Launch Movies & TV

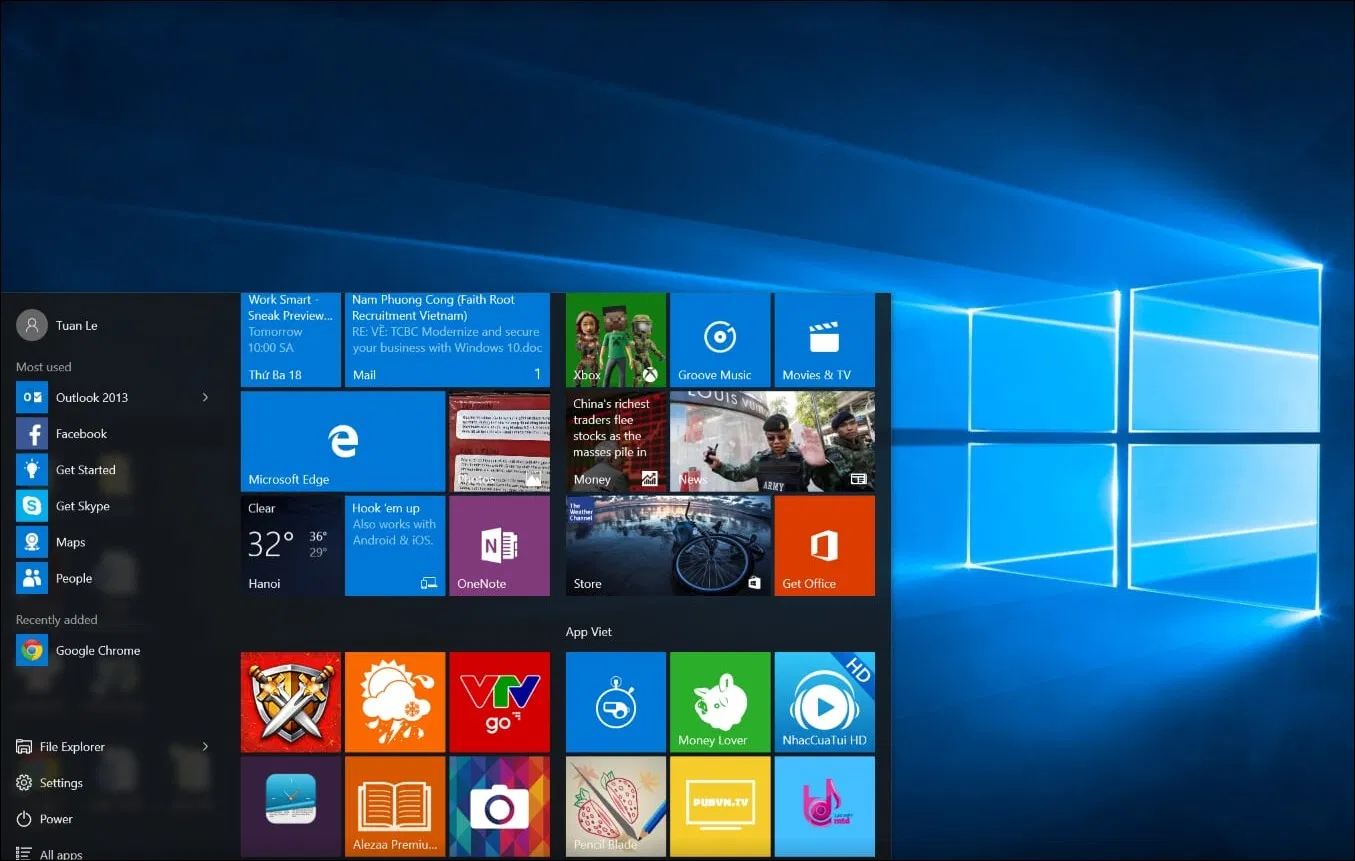coord(824,339)
